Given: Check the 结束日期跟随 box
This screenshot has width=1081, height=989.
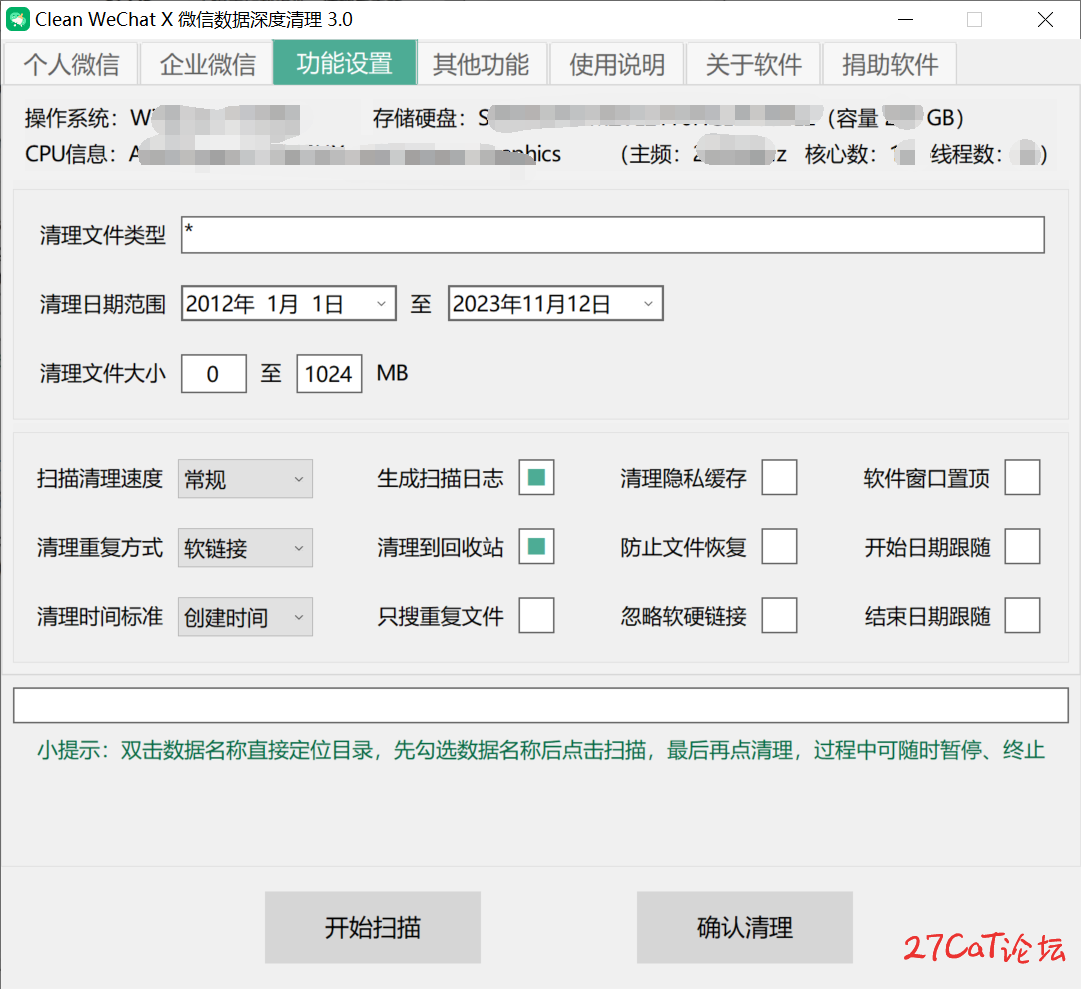Looking at the screenshot, I should (1022, 615).
